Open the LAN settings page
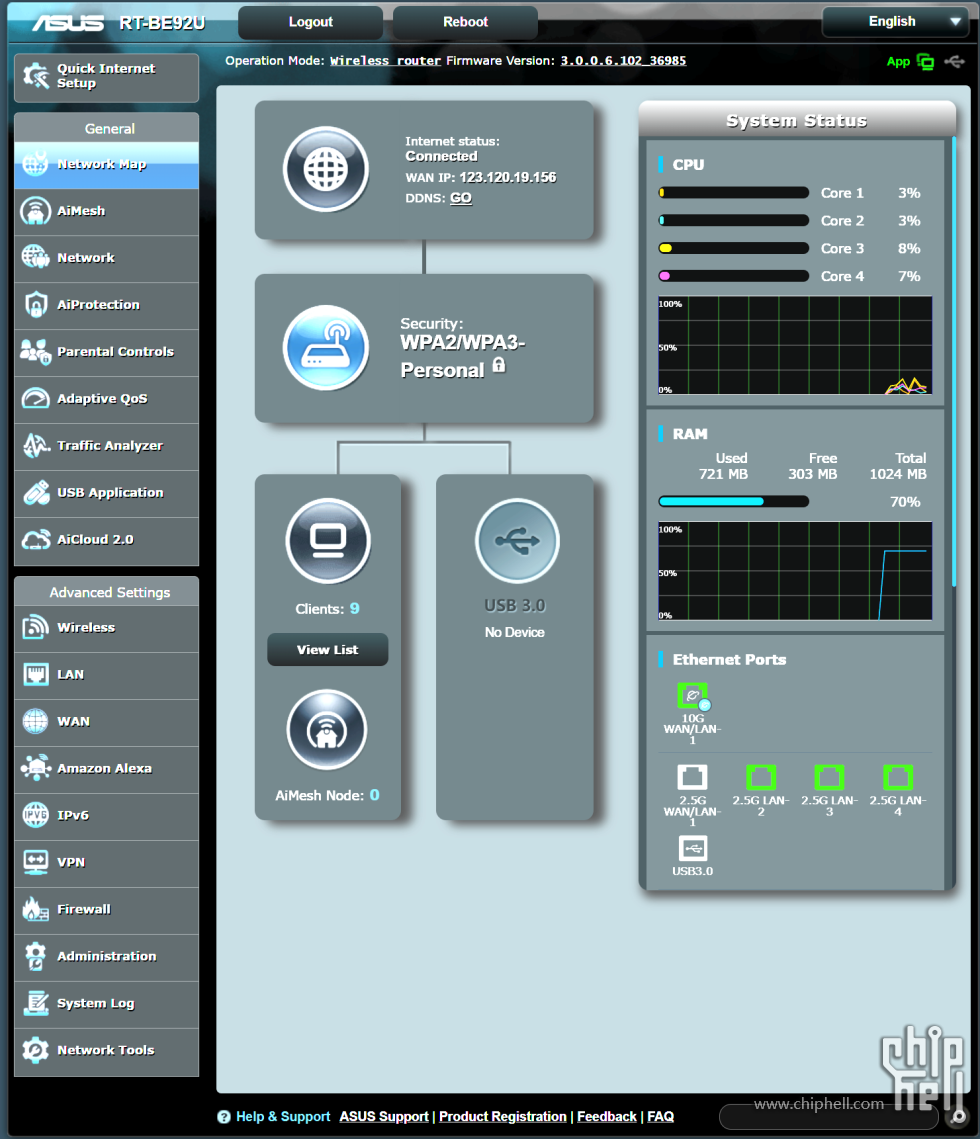 coord(106,676)
